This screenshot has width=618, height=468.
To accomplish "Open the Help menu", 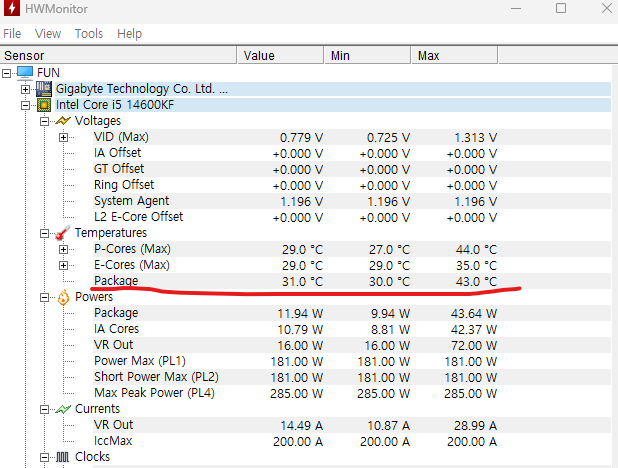I will [x=129, y=34].
